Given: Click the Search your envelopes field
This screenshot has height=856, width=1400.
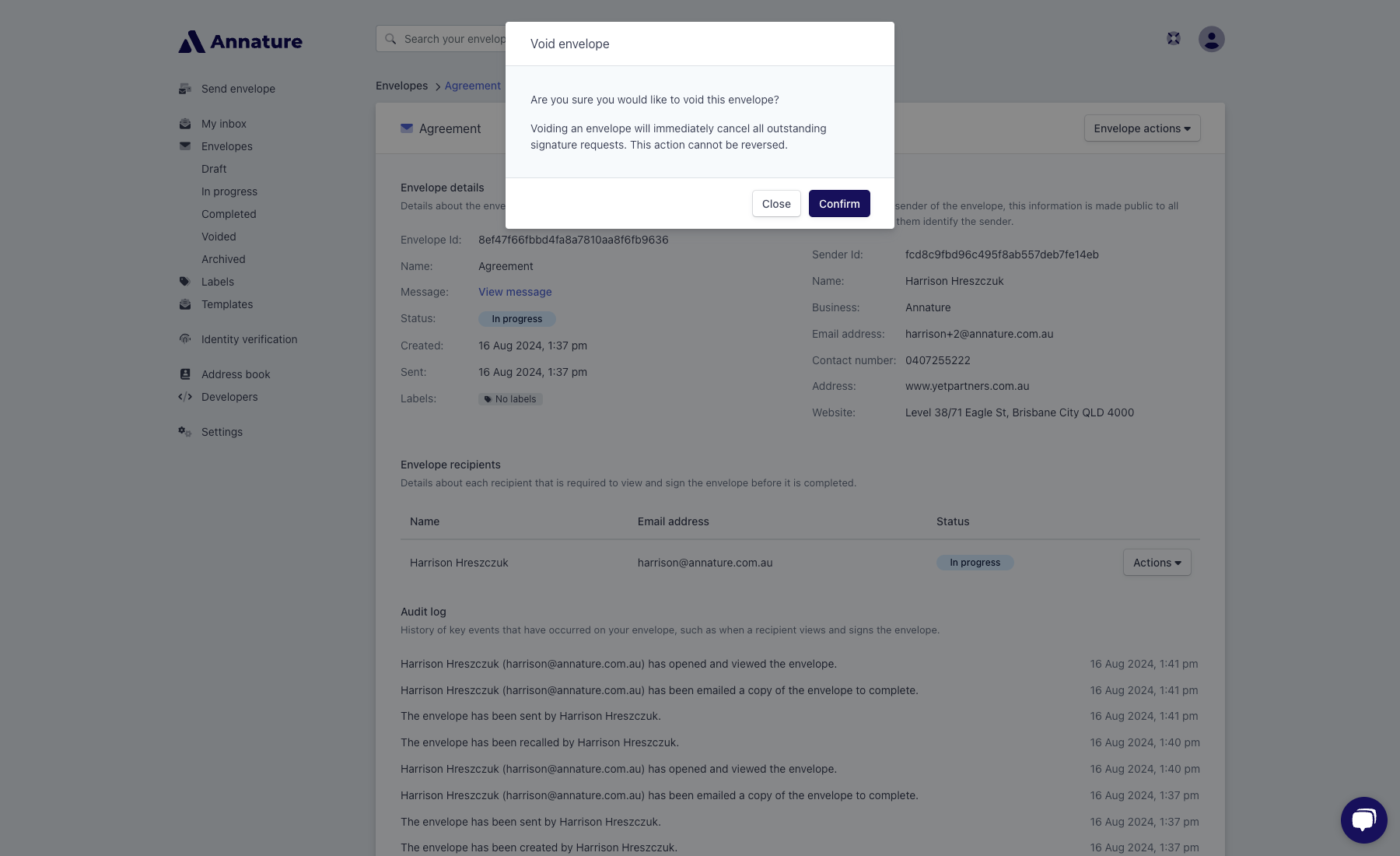Looking at the screenshot, I should [x=441, y=39].
